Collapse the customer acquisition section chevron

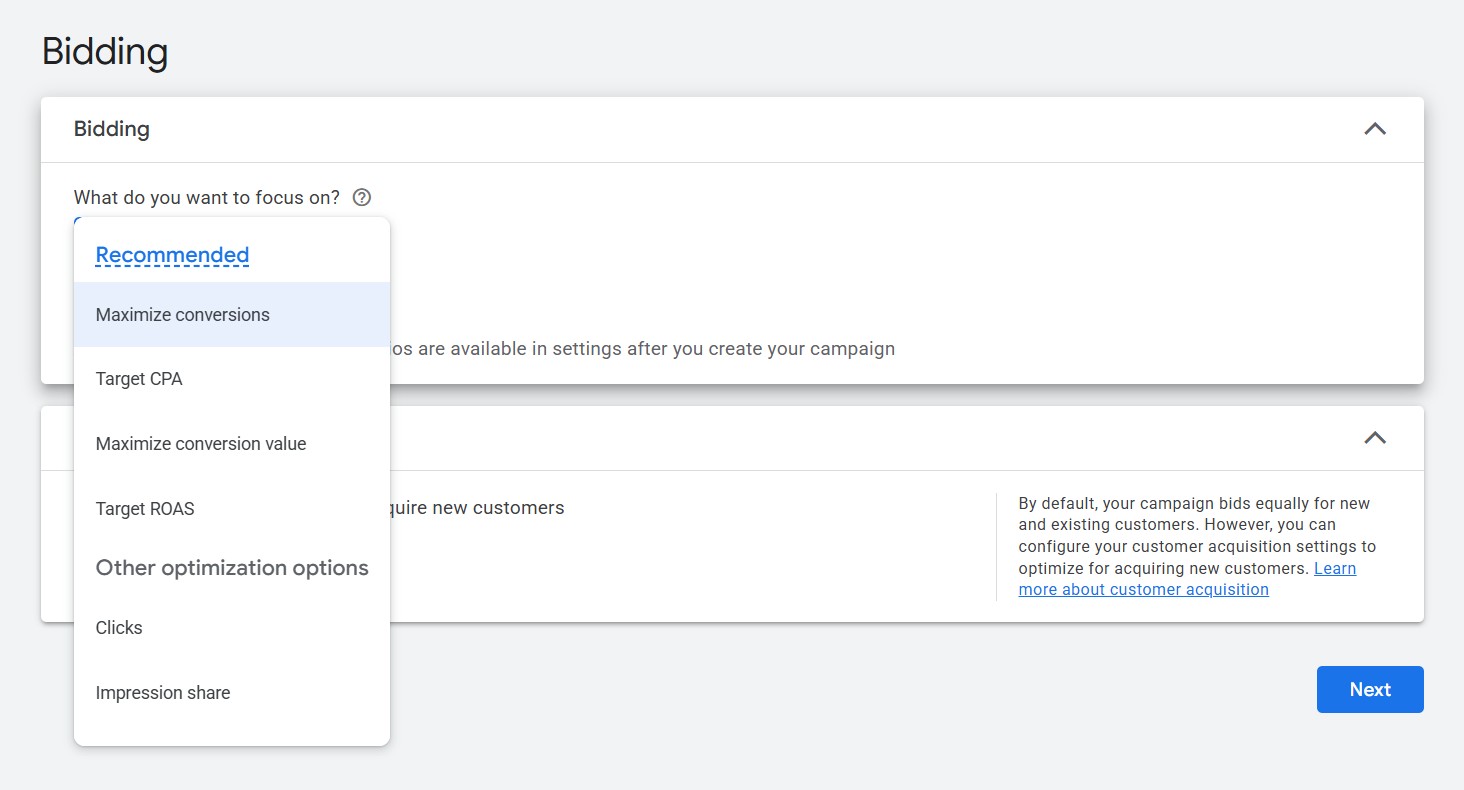pyautogui.click(x=1375, y=438)
